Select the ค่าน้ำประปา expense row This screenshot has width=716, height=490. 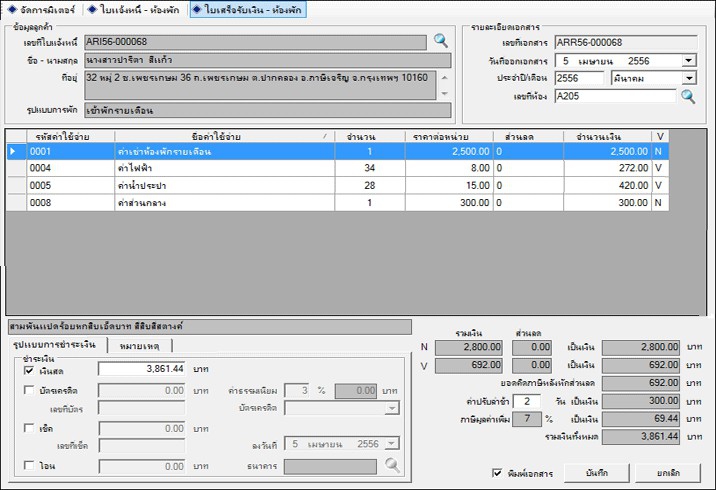pos(338,185)
